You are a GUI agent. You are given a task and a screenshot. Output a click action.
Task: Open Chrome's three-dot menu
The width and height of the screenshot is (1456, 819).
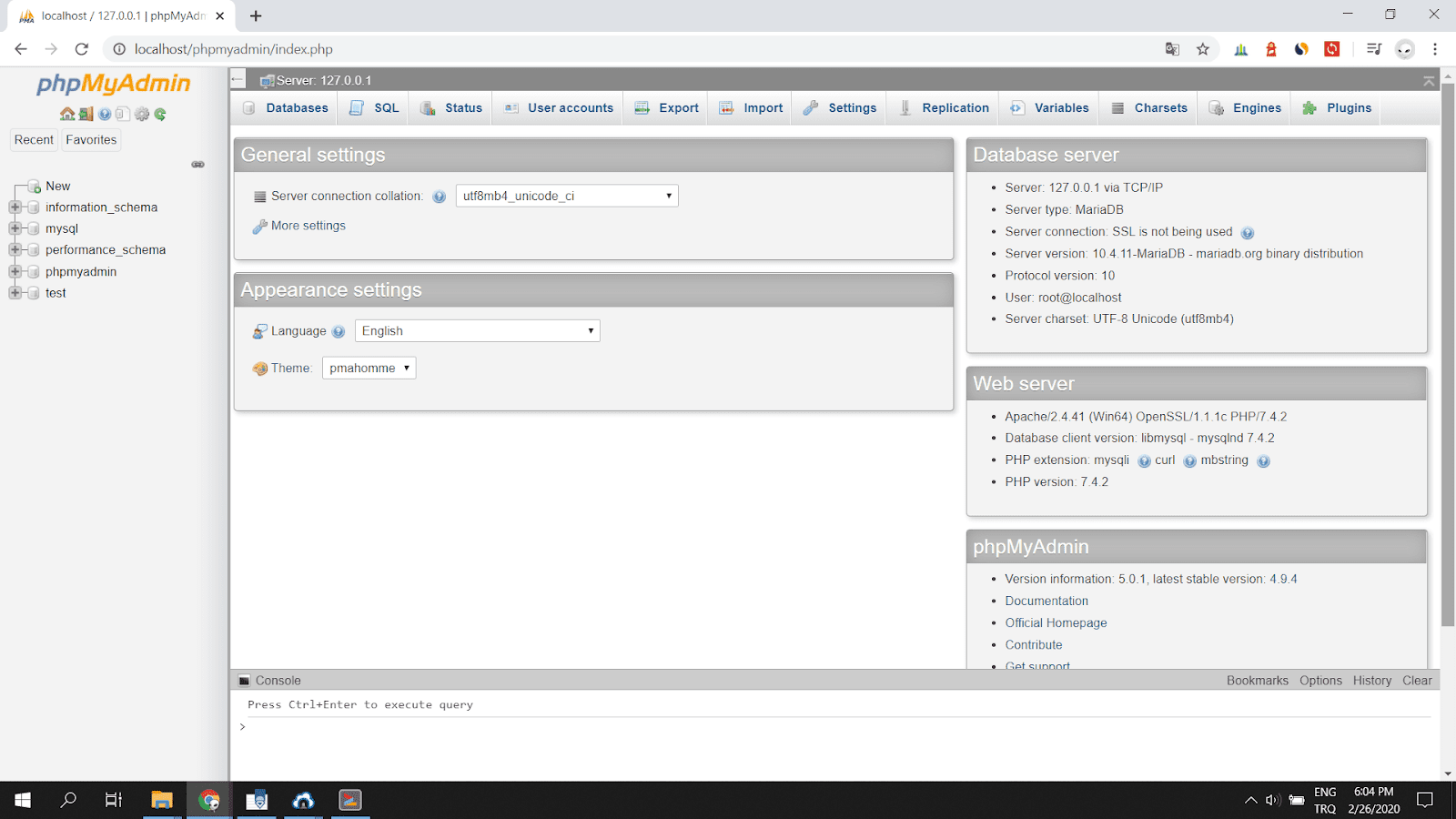[x=1435, y=49]
